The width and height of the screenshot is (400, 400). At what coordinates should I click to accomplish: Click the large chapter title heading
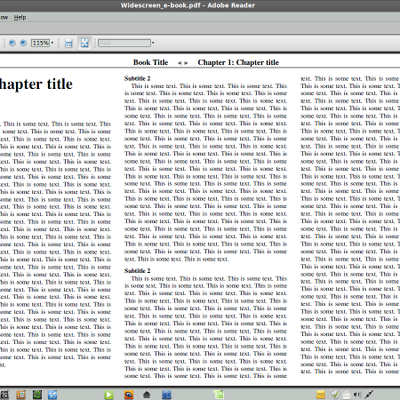[36, 84]
